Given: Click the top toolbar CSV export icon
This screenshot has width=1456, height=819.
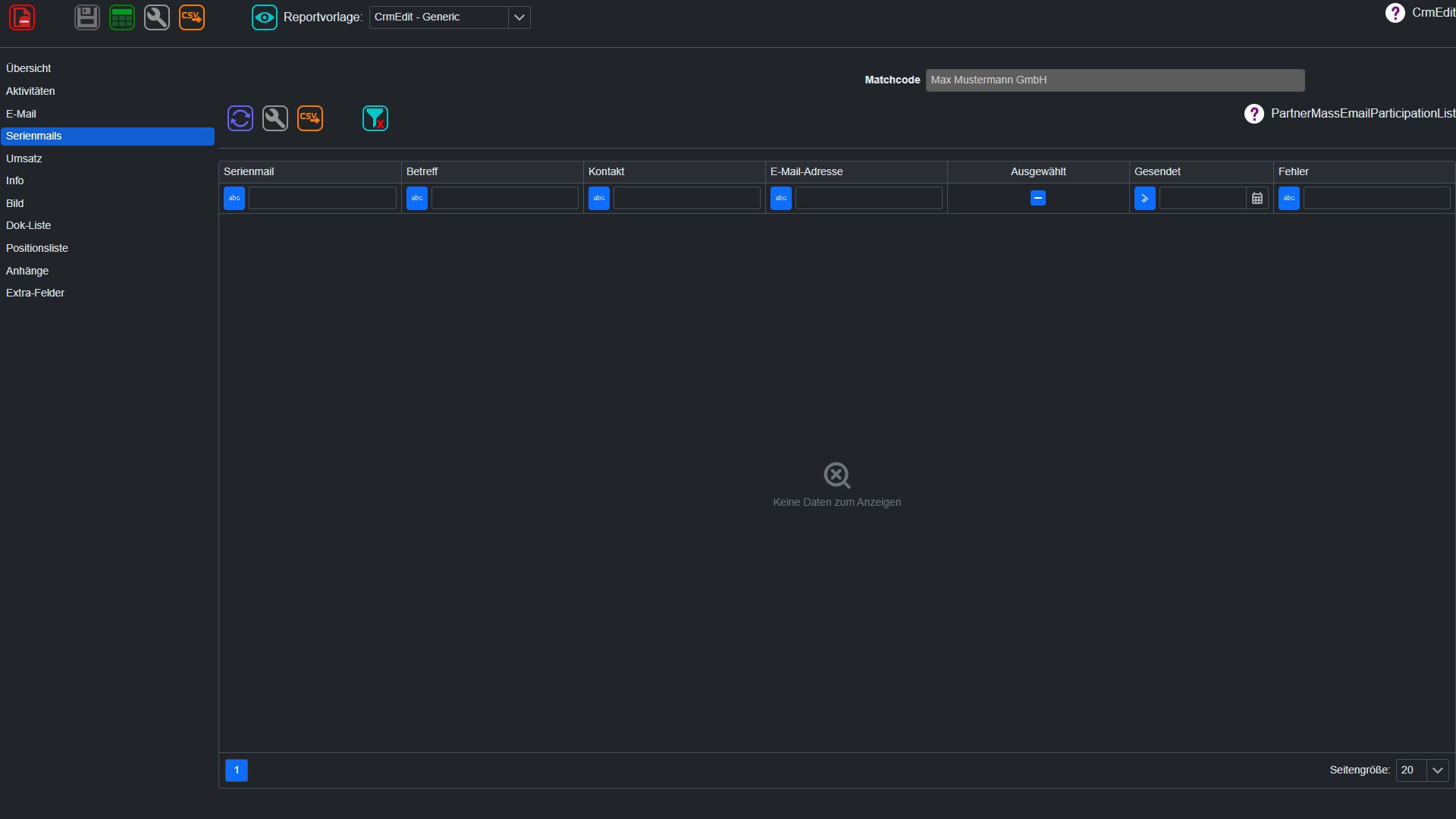Looking at the screenshot, I should pyautogui.click(x=192, y=17).
